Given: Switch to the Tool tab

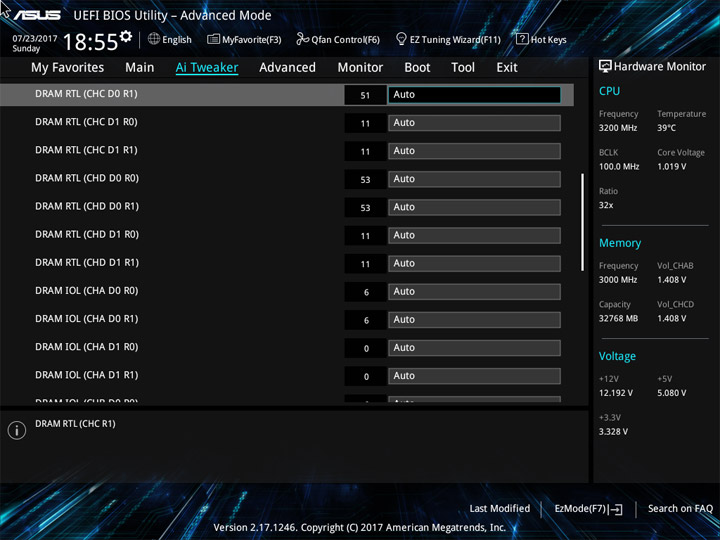Looking at the screenshot, I should pyautogui.click(x=463, y=68).
